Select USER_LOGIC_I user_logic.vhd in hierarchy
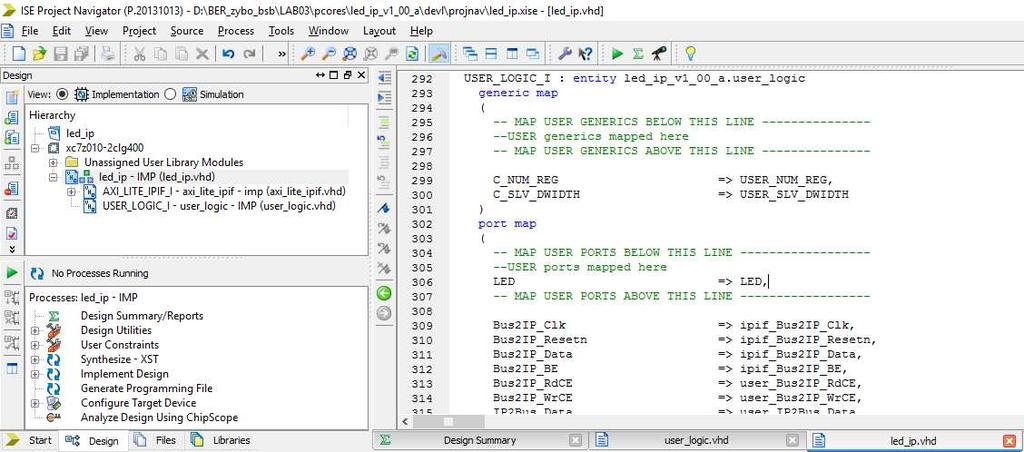1024x452 pixels. tap(219, 206)
